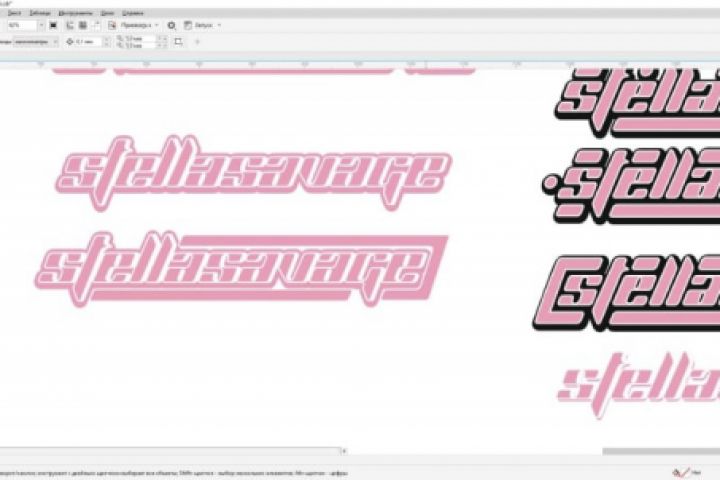Select the plain pink stellasavage logo
Image resolution: width=720 pixels, height=480 pixels.
(253, 173)
